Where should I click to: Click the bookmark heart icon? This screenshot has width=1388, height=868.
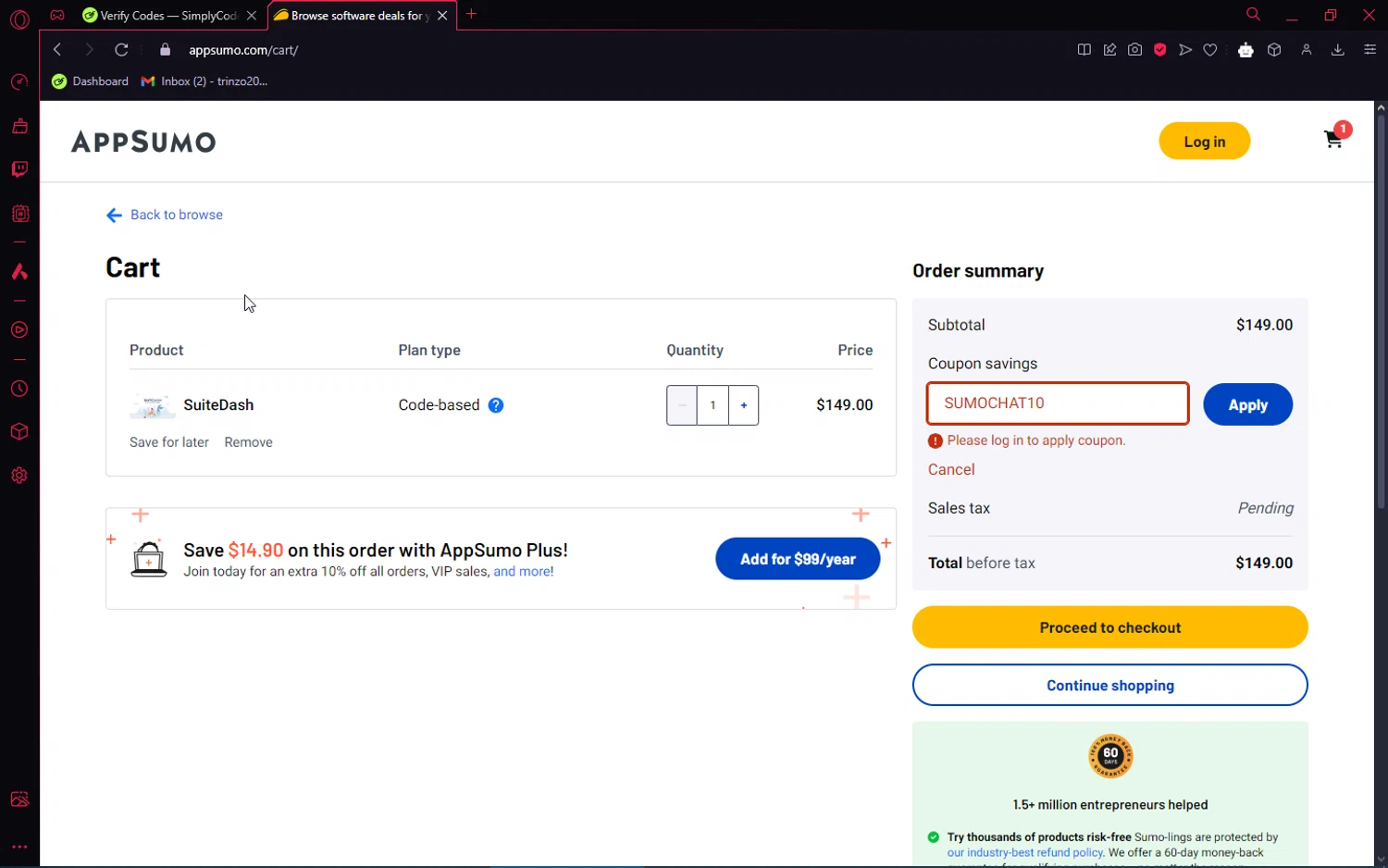1210,50
